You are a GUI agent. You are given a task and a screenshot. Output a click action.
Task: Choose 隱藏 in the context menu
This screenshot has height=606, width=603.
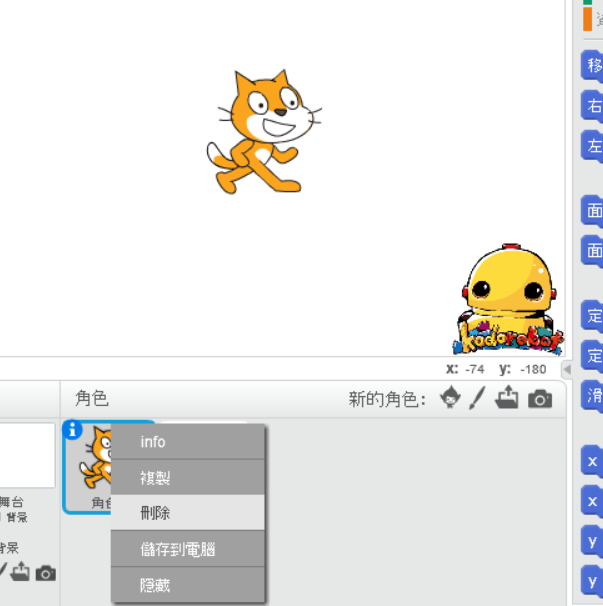[x=188, y=585]
